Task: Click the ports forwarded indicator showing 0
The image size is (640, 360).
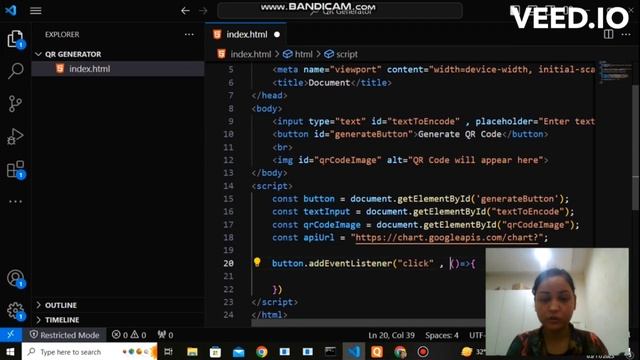Action: point(165,335)
